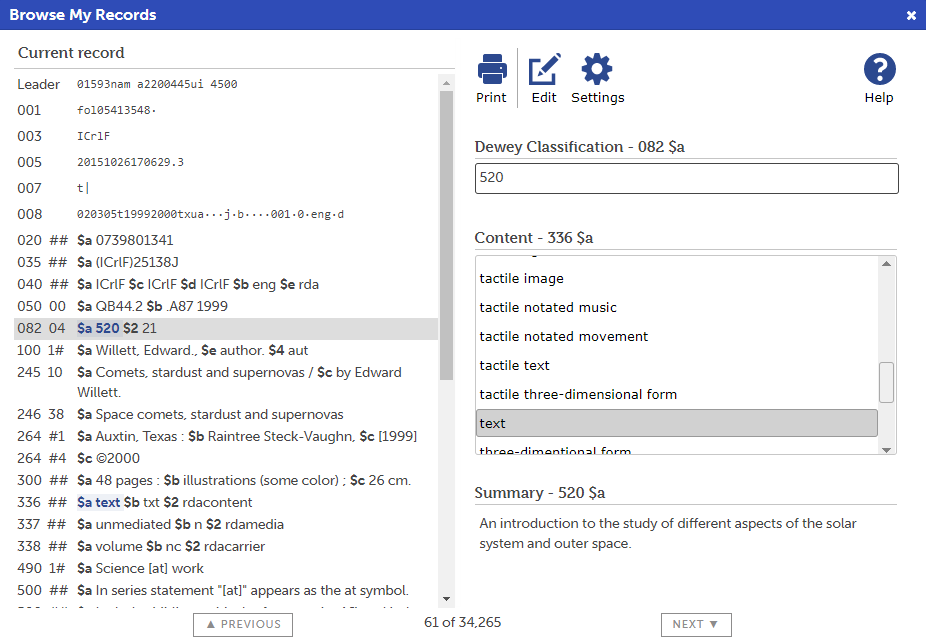Click the Print icon
The width and height of the screenshot is (926, 643).
click(x=491, y=78)
